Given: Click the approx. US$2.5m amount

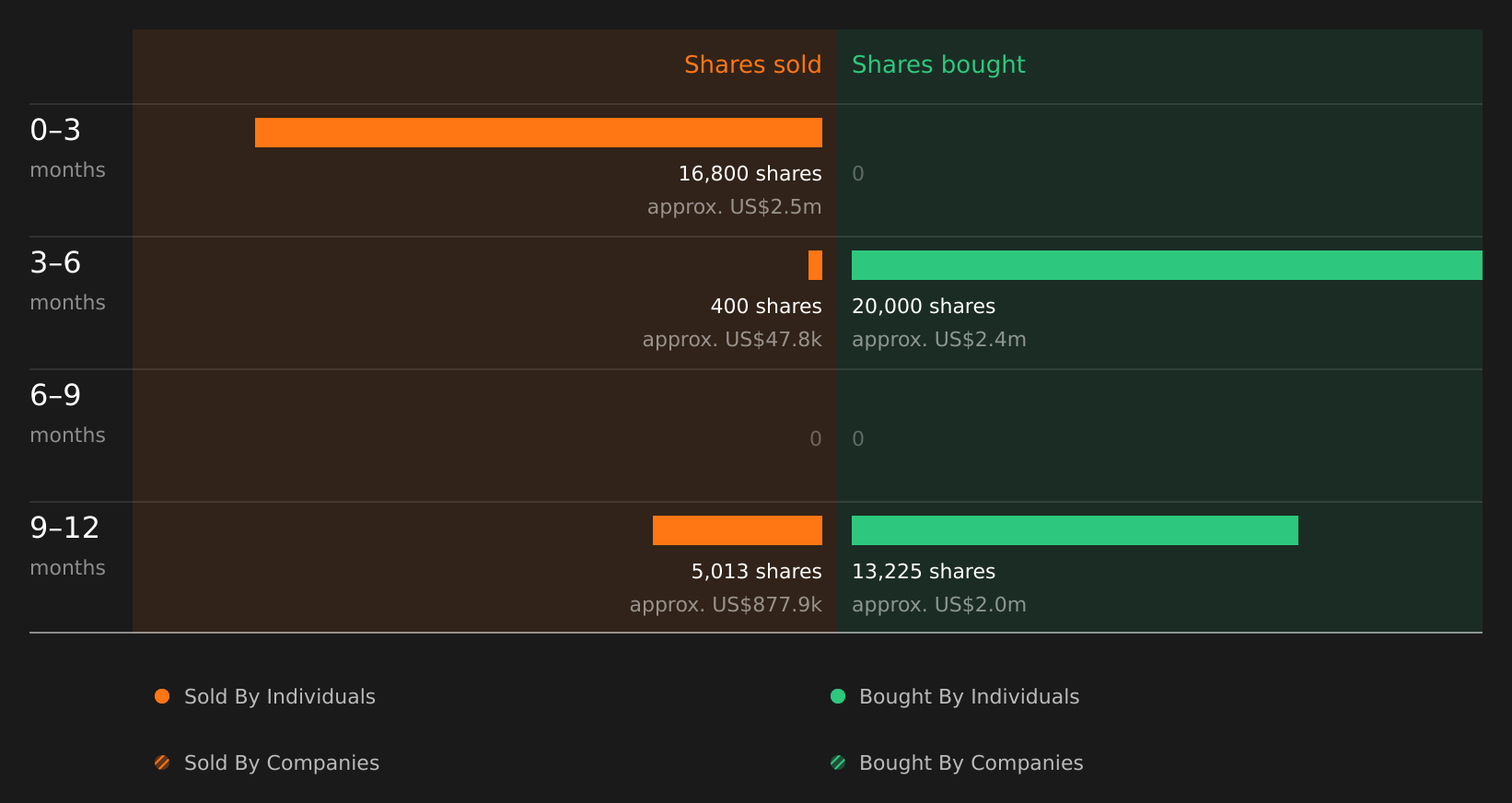Looking at the screenshot, I should [x=734, y=207].
